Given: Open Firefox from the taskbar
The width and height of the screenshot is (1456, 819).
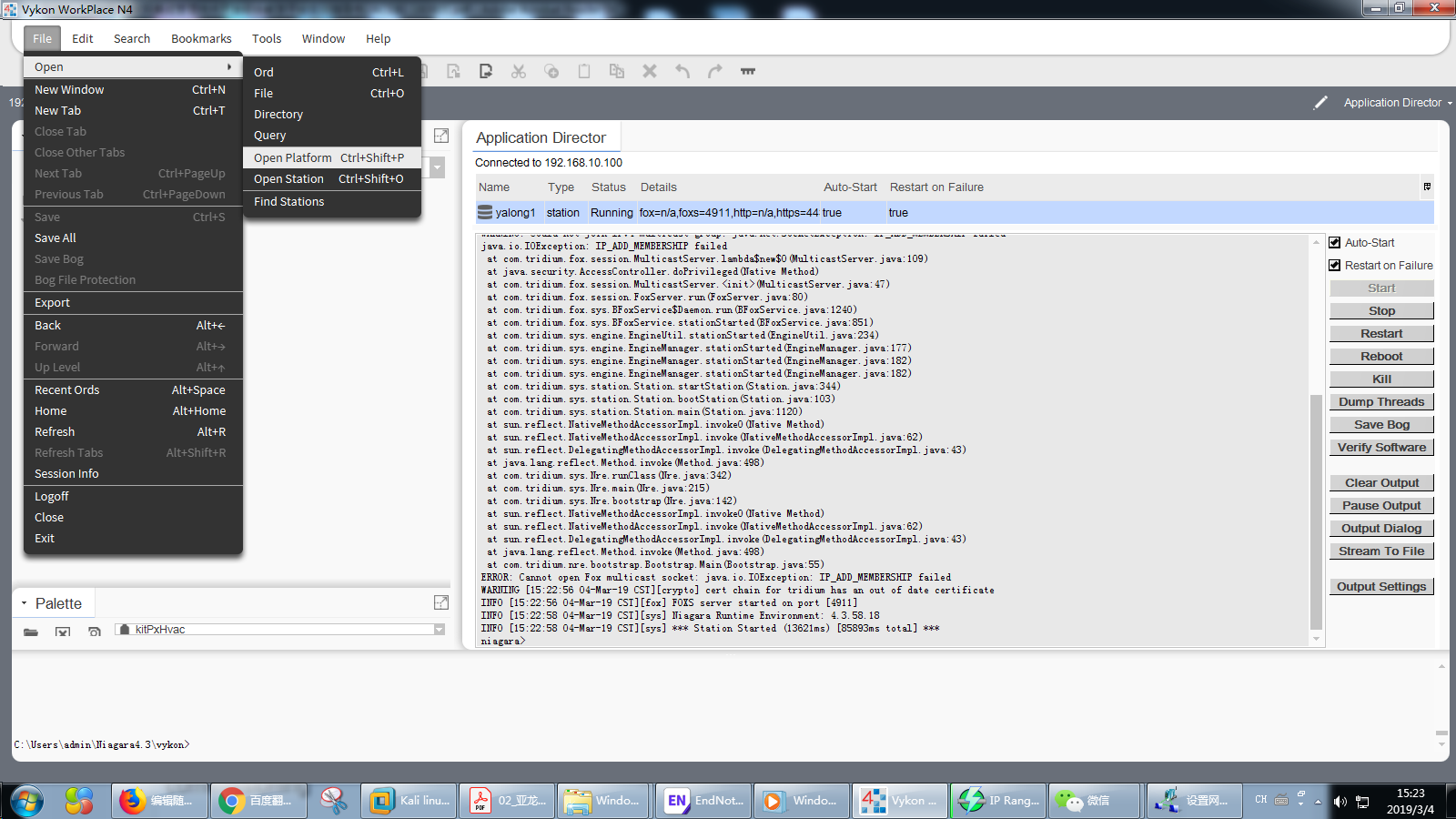Looking at the screenshot, I should [160, 801].
